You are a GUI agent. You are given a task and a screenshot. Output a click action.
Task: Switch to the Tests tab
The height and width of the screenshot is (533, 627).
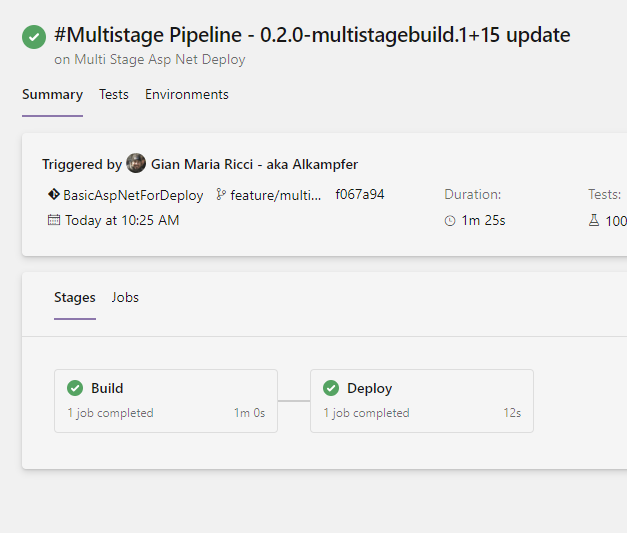pos(113,95)
